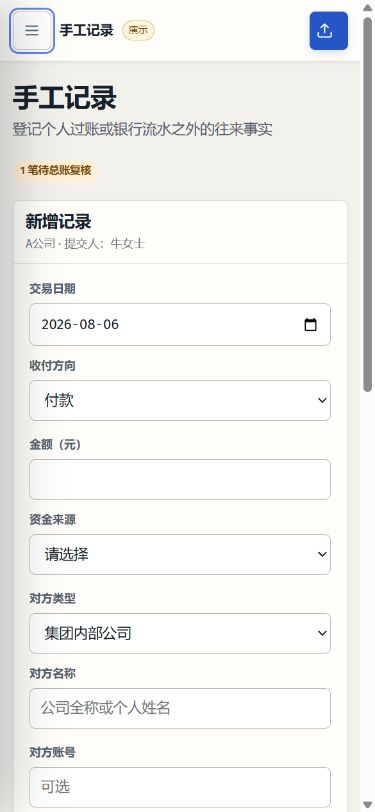
Task: Click the chevron arrow in 资金来源 field
Action: pyautogui.click(x=322, y=554)
